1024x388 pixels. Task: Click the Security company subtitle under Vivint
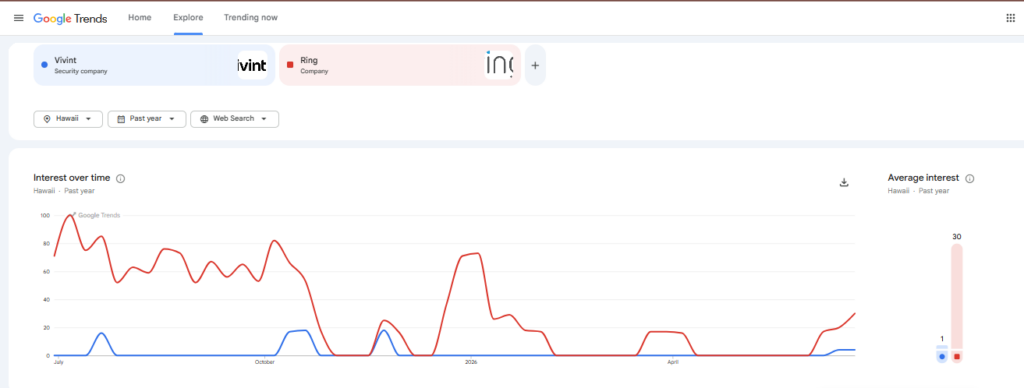[81, 71]
